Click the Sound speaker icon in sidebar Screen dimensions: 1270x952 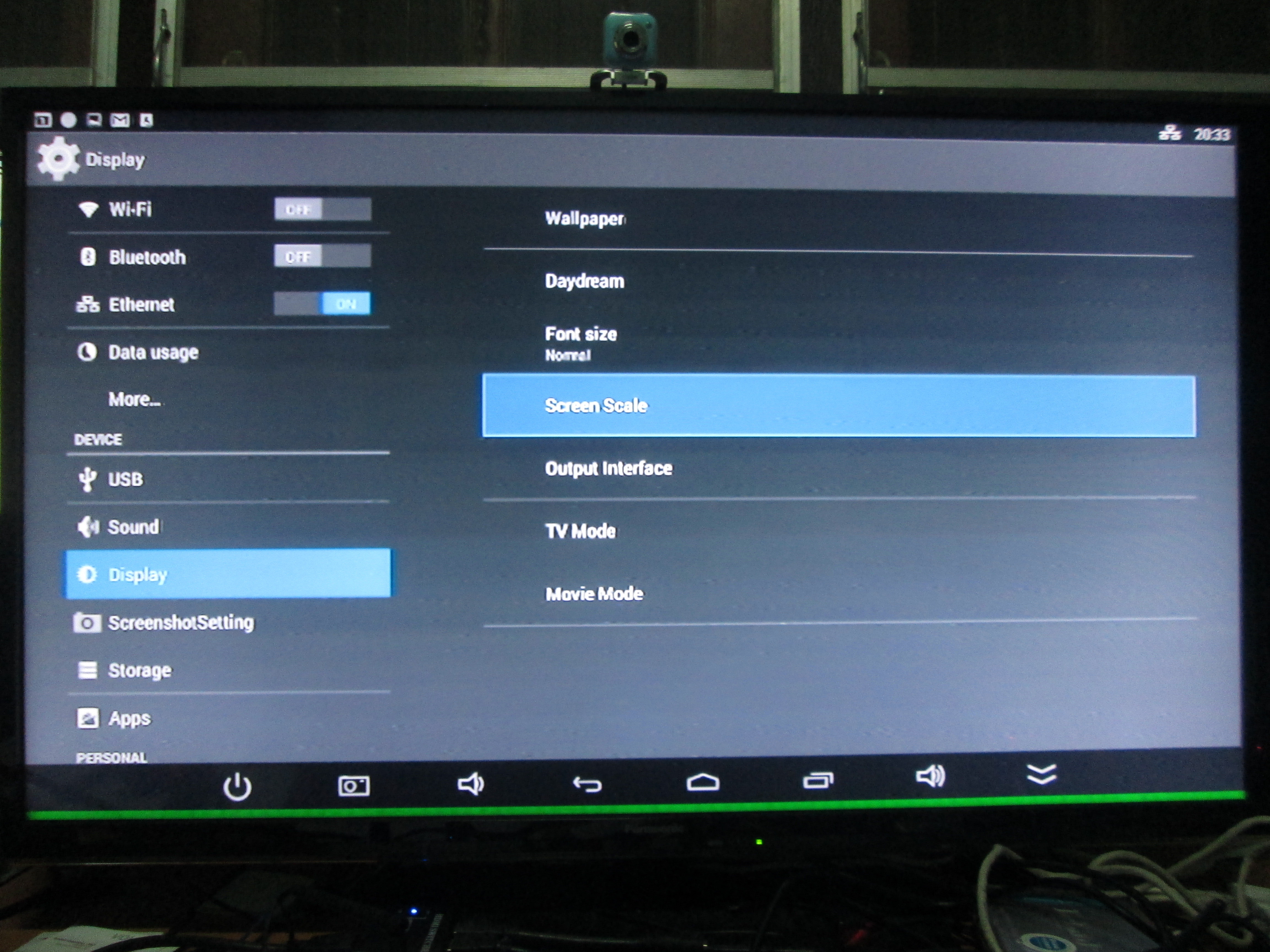(88, 526)
